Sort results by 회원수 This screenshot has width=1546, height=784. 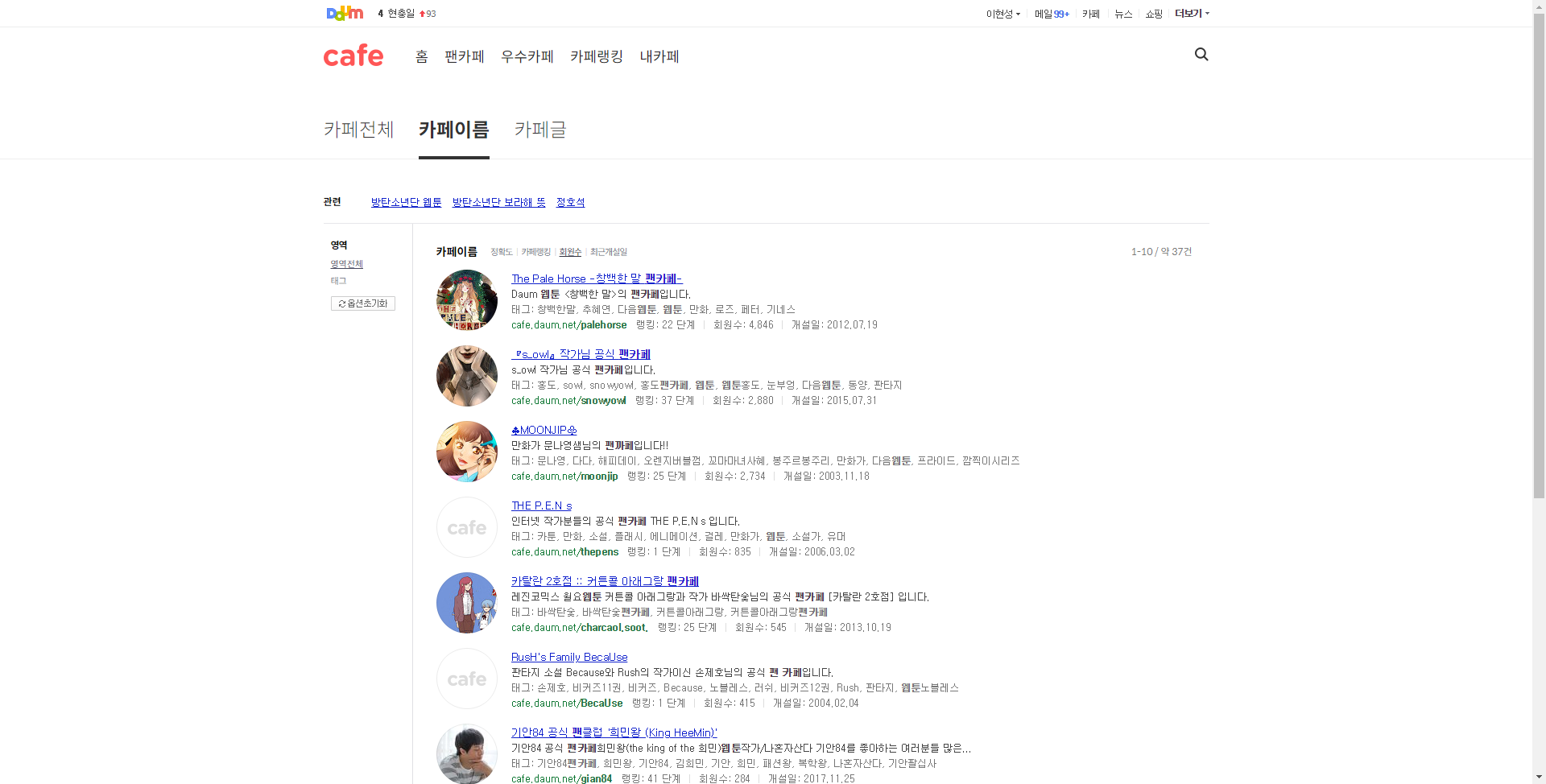pos(571,252)
